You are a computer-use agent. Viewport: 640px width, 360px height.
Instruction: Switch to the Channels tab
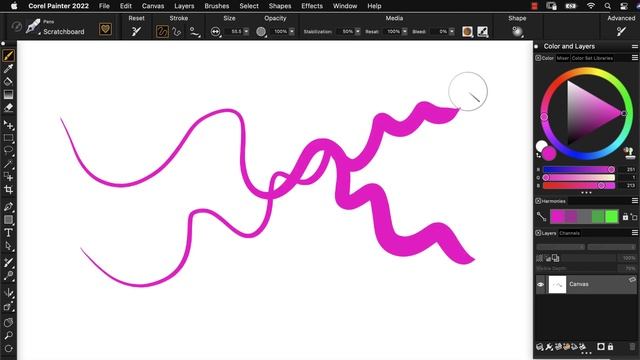click(x=569, y=233)
